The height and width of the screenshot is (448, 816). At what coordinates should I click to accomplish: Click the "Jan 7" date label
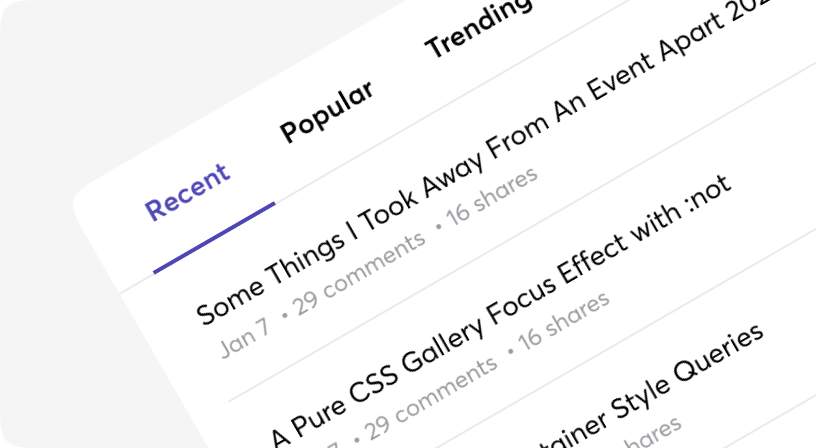click(245, 338)
